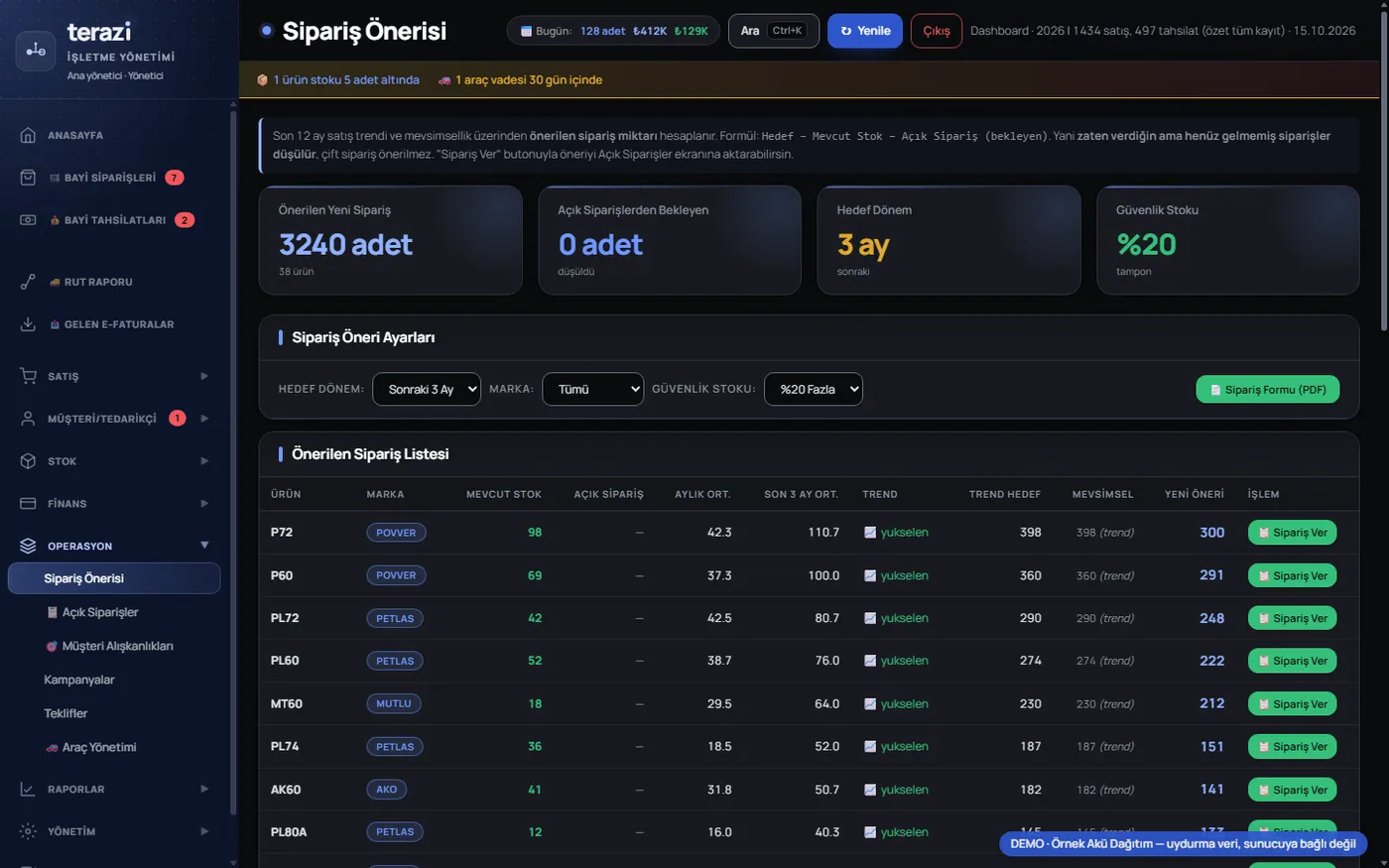Click the POVVER brand tag in P60 row
This screenshot has width=1389, height=868.
point(396,575)
